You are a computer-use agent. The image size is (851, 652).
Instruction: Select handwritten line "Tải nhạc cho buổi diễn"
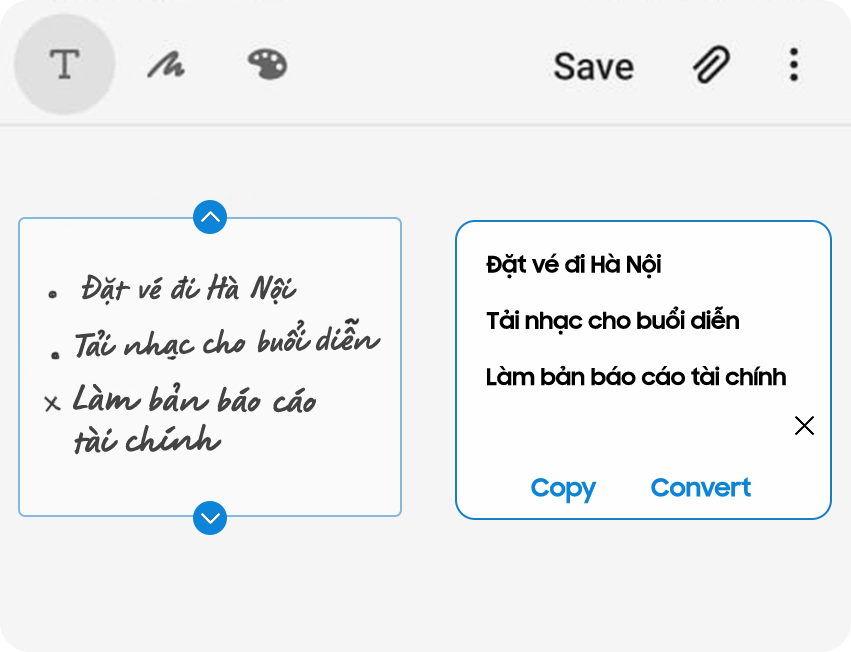(227, 339)
